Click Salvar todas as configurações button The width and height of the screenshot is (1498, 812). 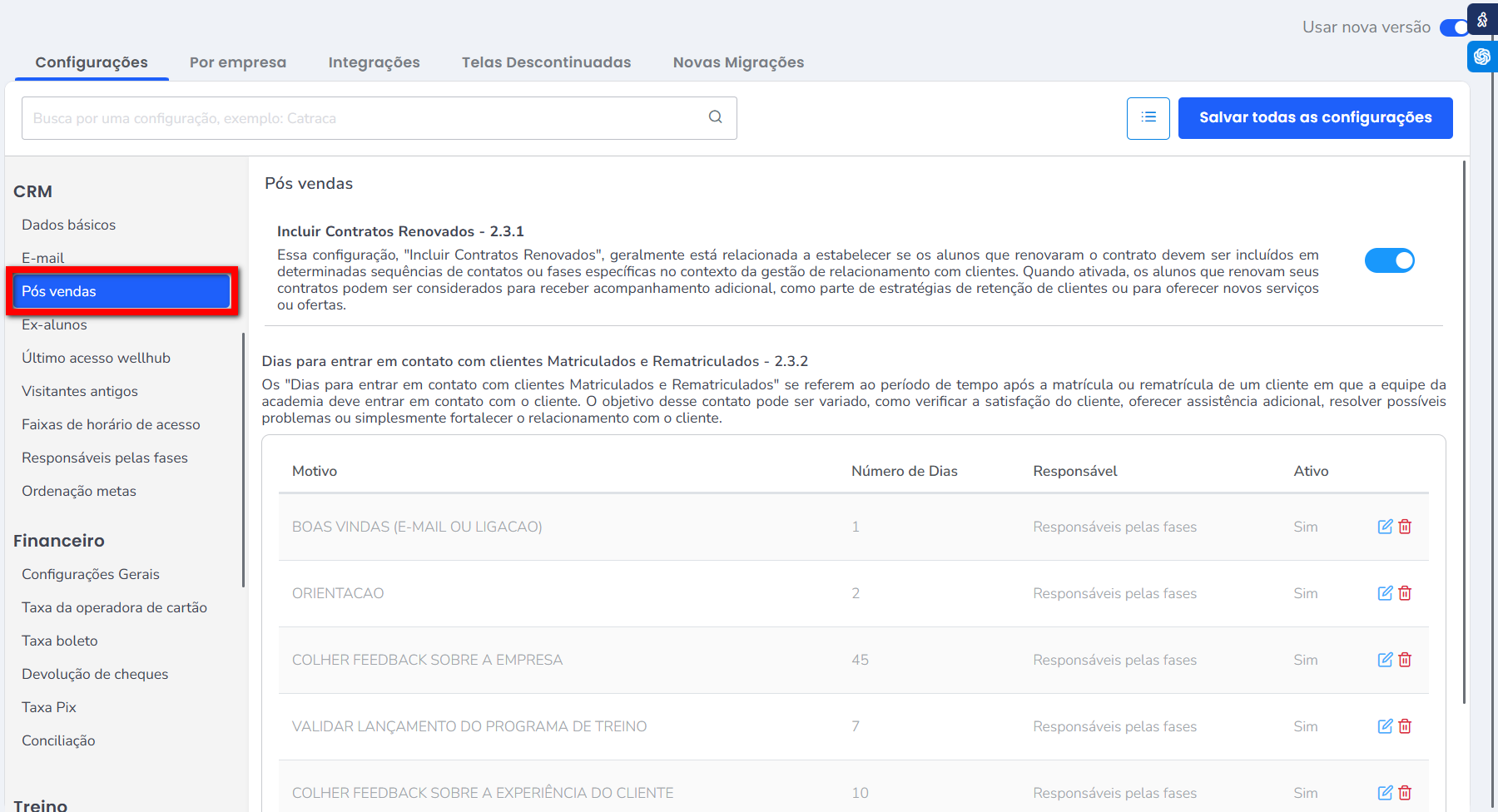pyautogui.click(x=1315, y=118)
